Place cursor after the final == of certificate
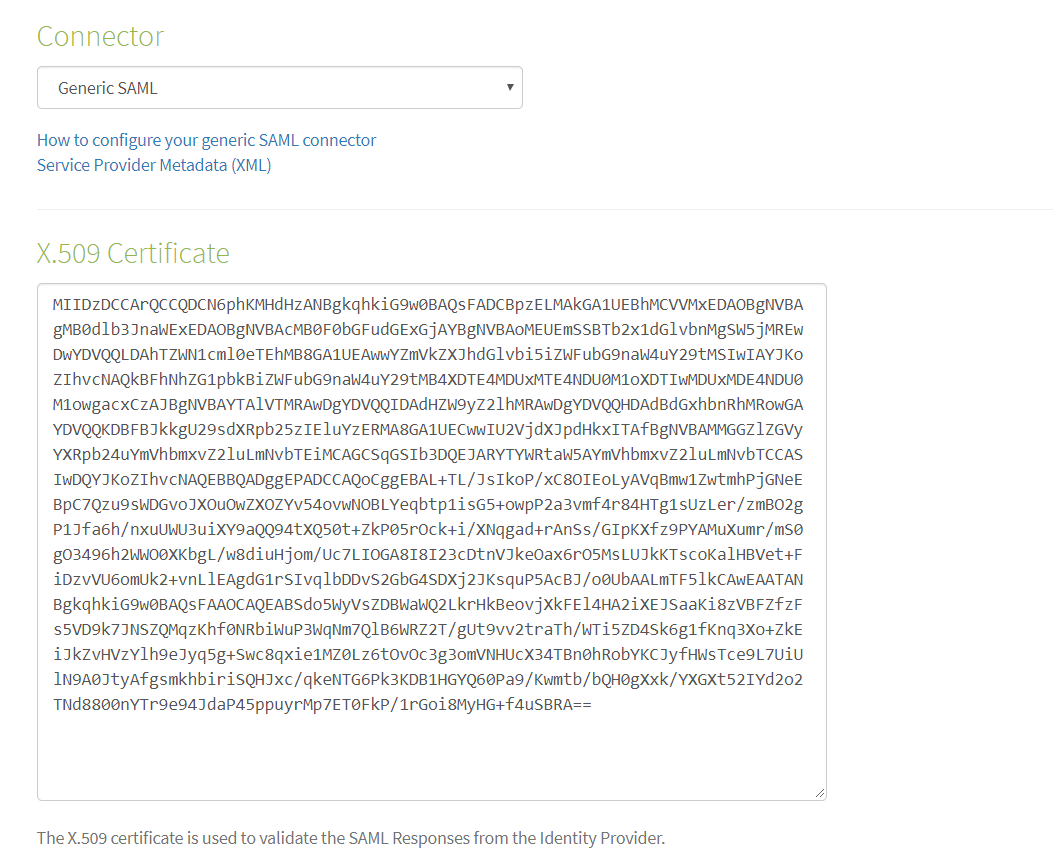Viewport: 1053px width, 866px height. [592, 705]
